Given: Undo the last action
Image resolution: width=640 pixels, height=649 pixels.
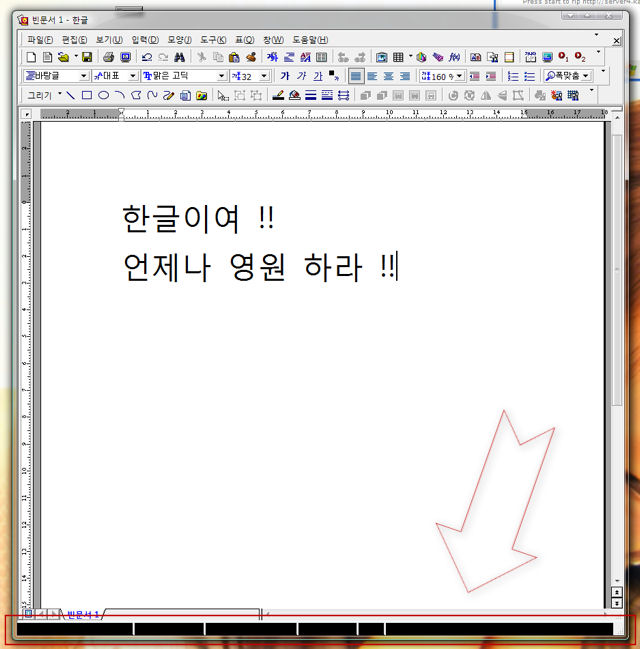Looking at the screenshot, I should pyautogui.click(x=147, y=57).
